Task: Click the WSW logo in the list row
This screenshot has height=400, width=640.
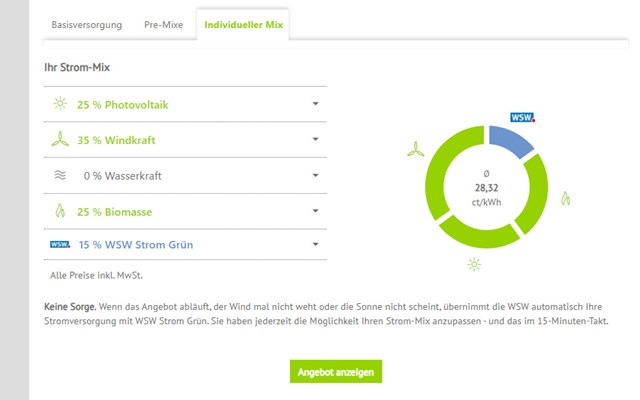Action: 60,244
